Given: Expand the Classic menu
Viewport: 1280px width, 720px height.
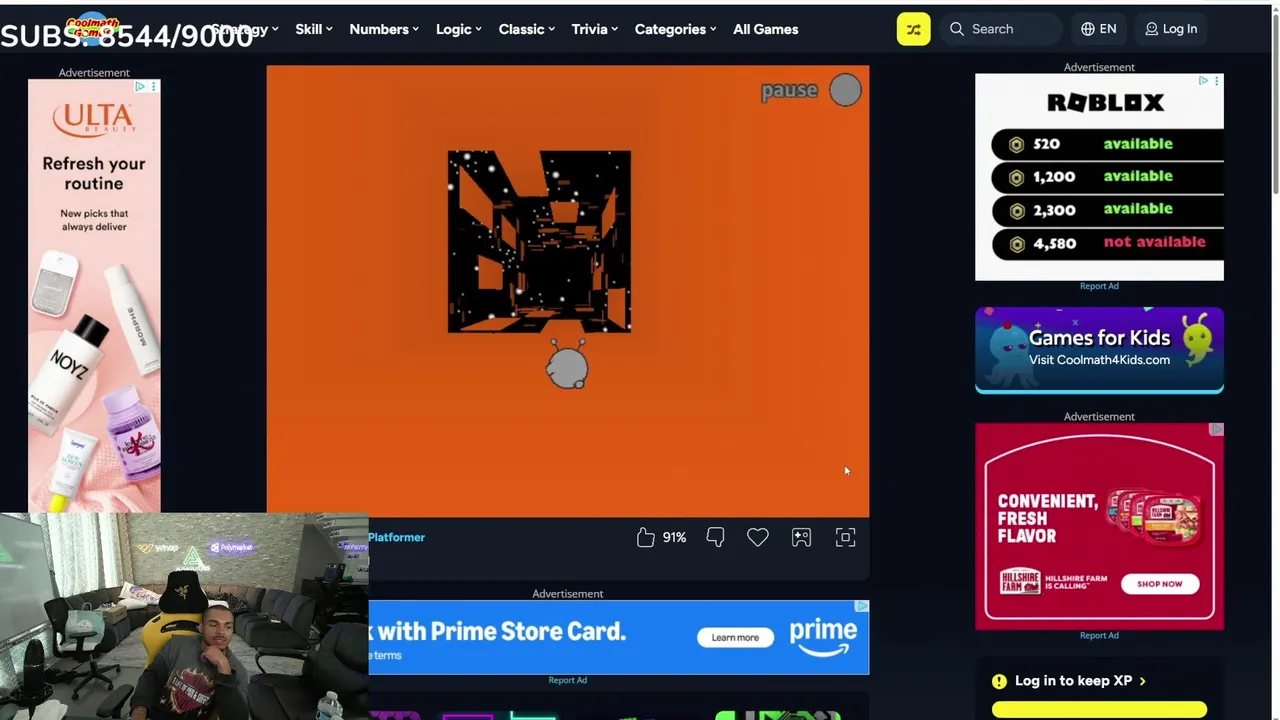Looking at the screenshot, I should click(527, 29).
